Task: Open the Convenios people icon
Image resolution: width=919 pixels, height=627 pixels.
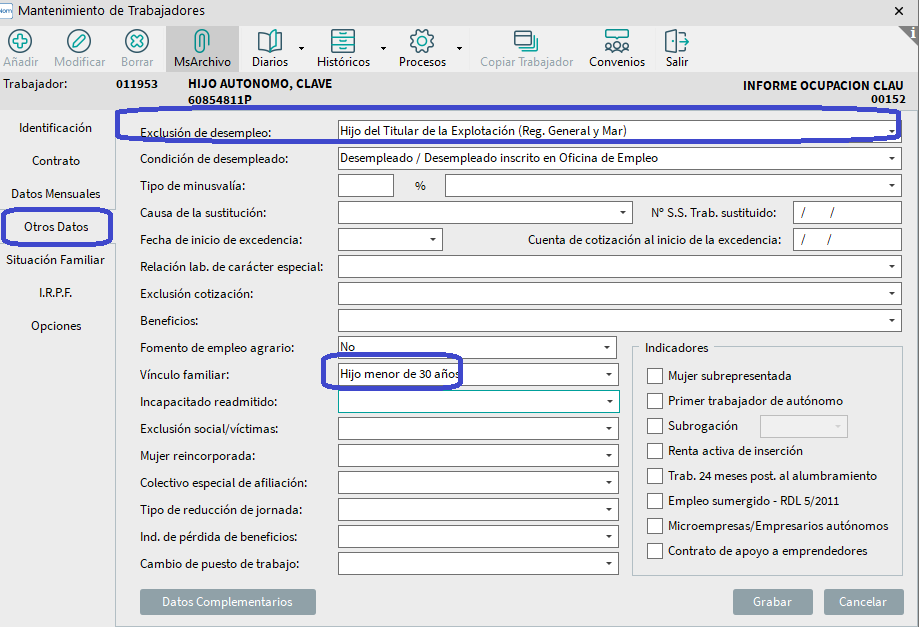Action: click(x=617, y=42)
